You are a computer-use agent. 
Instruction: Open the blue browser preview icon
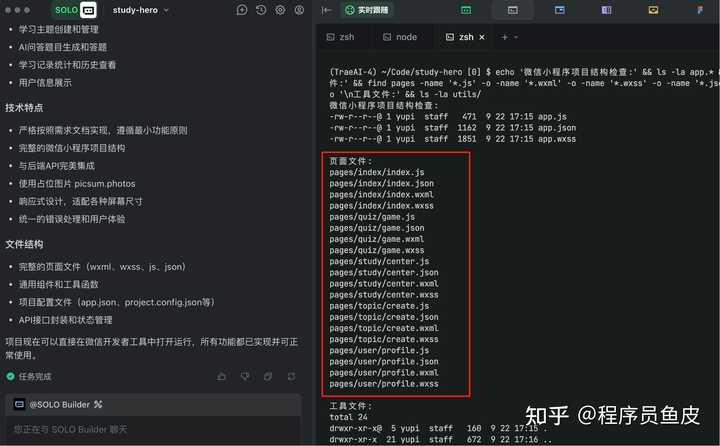pos(560,10)
